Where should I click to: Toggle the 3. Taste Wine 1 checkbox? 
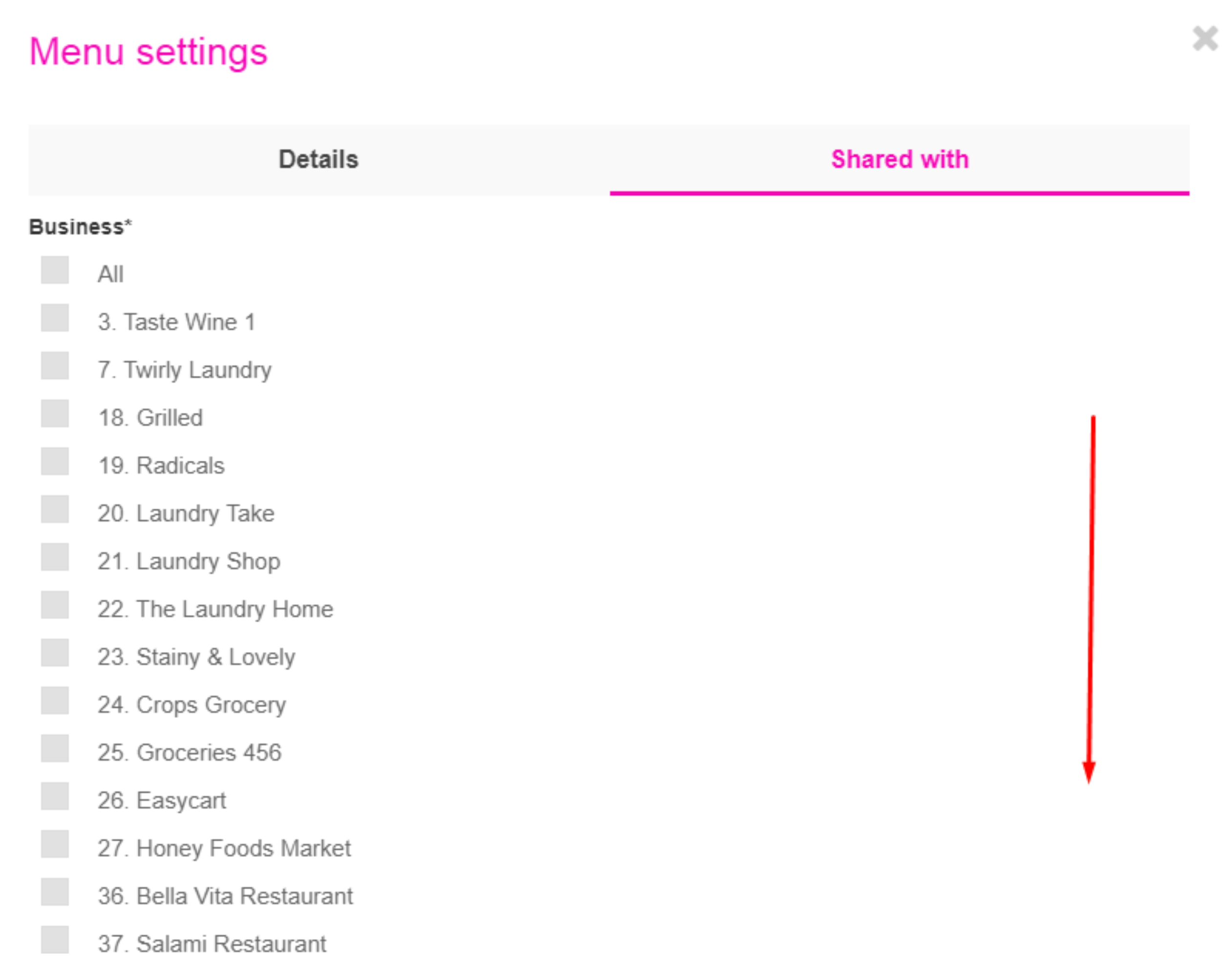(55, 318)
